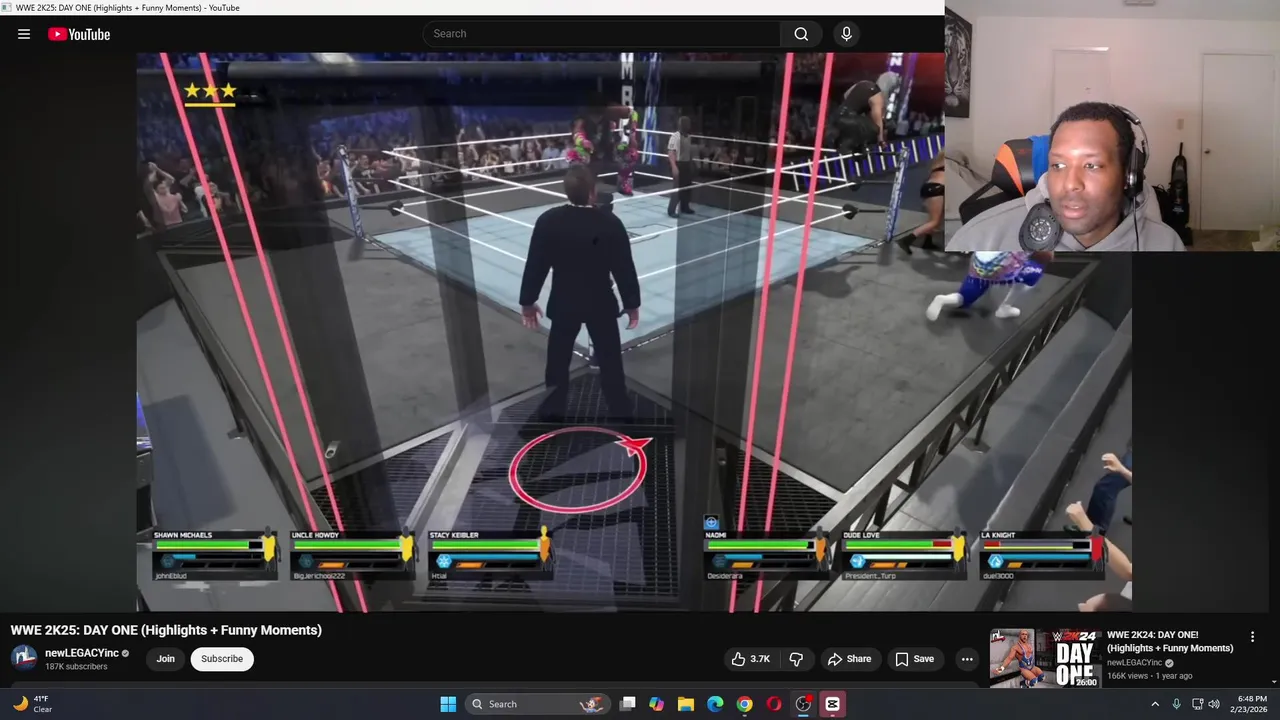Toggle the dislike thumbs down button
This screenshot has width=1280, height=720.
(796, 659)
